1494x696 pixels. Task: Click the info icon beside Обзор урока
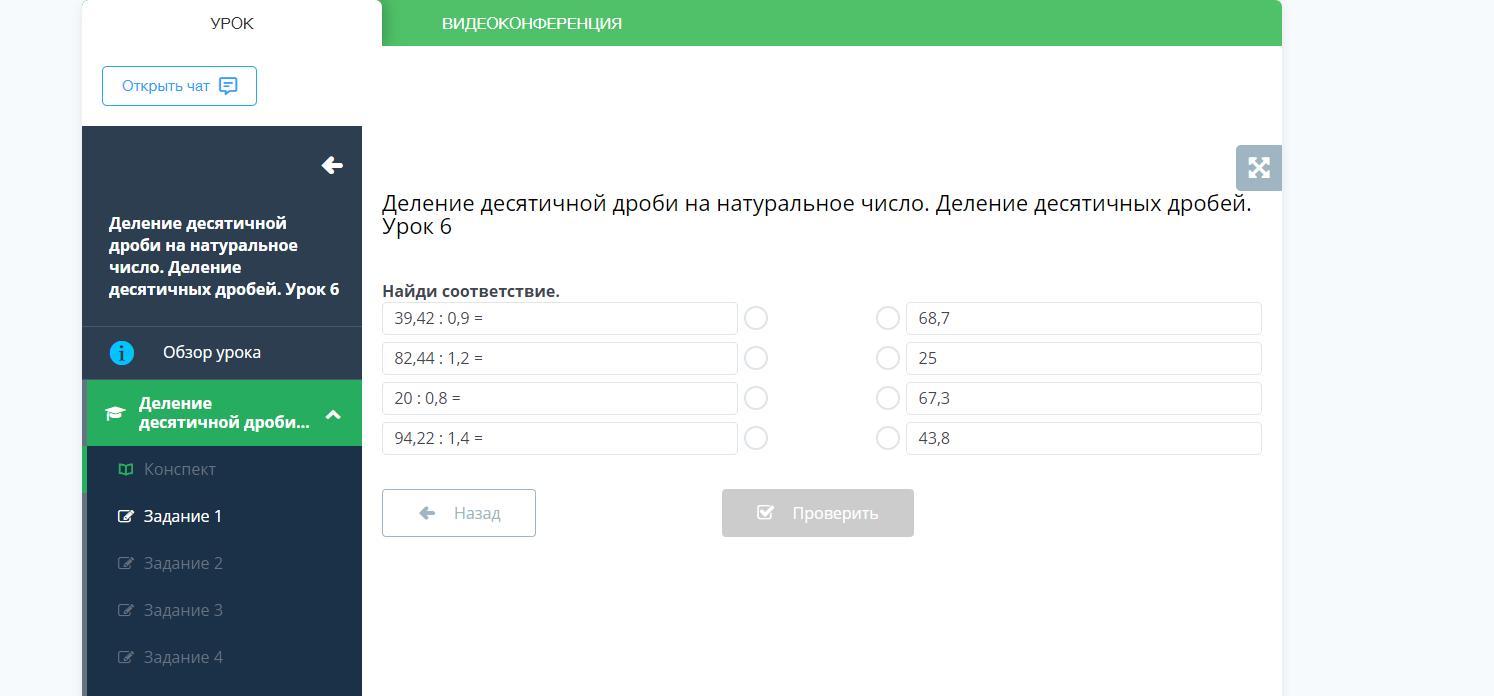[121, 353]
